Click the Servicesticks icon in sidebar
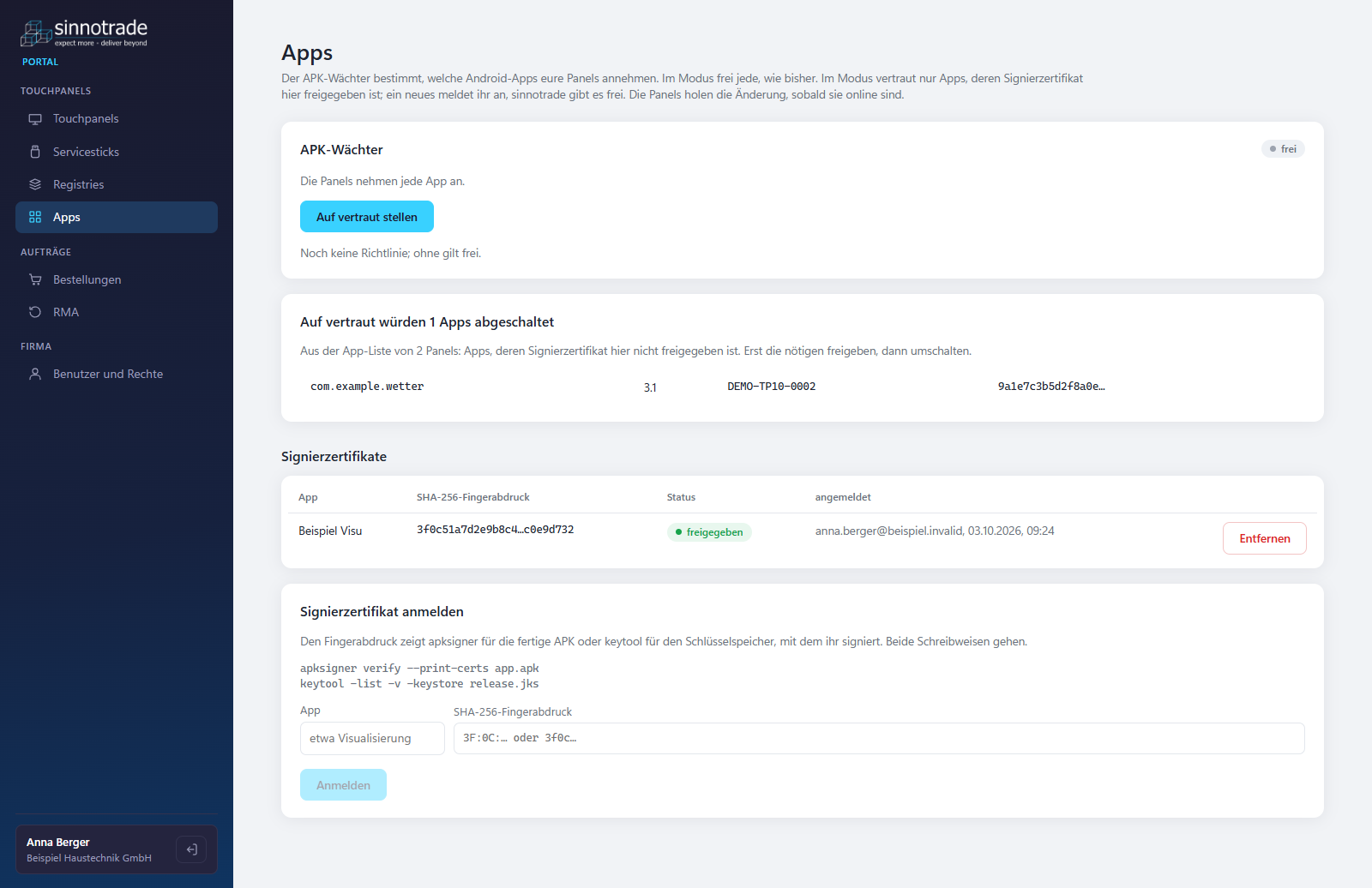Screen dimensions: 1372x888 click(x=35, y=152)
